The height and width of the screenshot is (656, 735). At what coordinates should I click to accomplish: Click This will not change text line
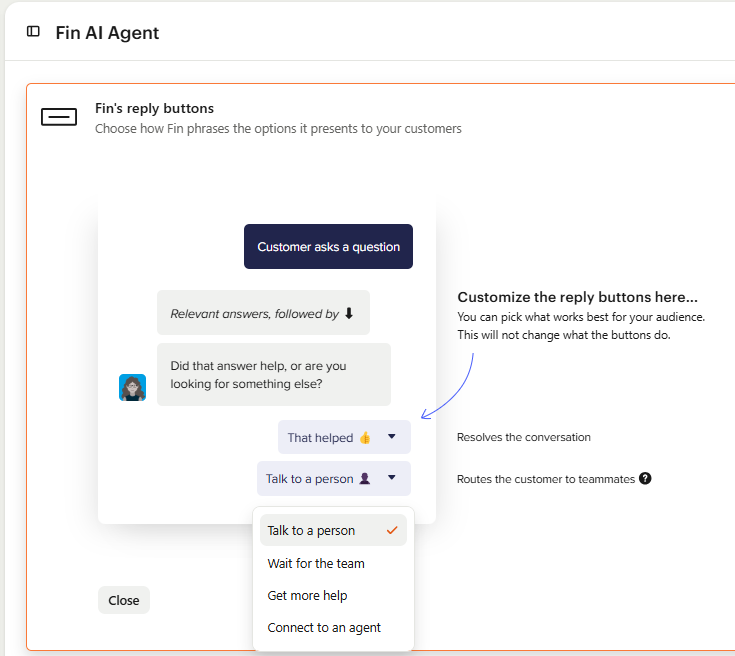[x=564, y=335]
